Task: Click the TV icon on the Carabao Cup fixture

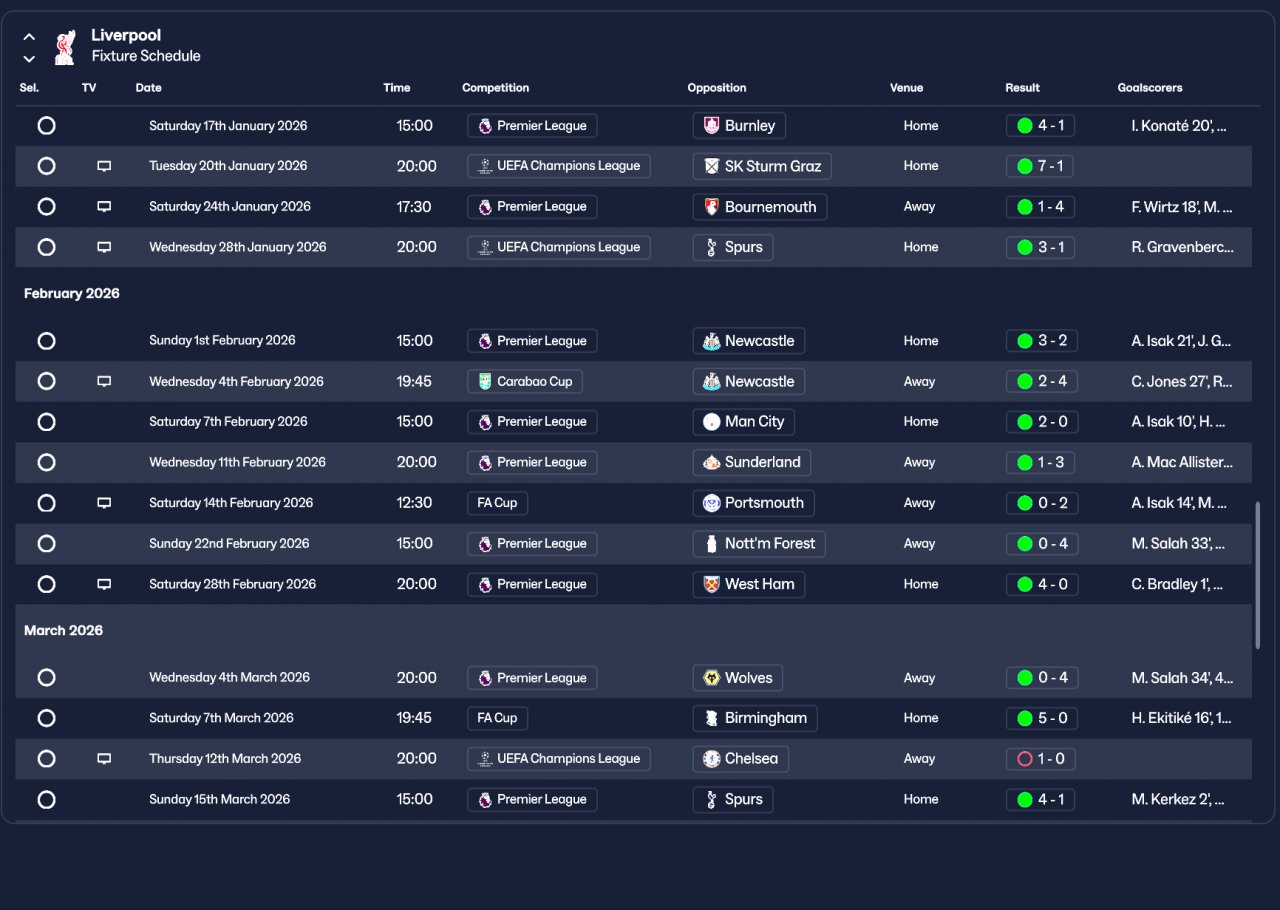Action: point(104,381)
